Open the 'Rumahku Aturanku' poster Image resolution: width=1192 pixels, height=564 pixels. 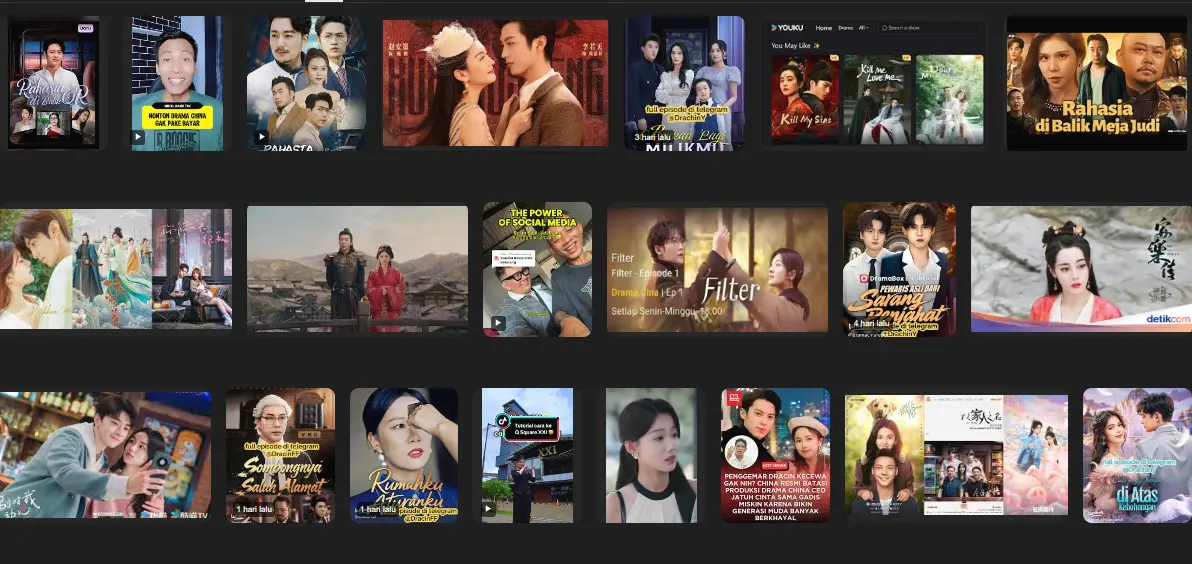click(x=404, y=455)
